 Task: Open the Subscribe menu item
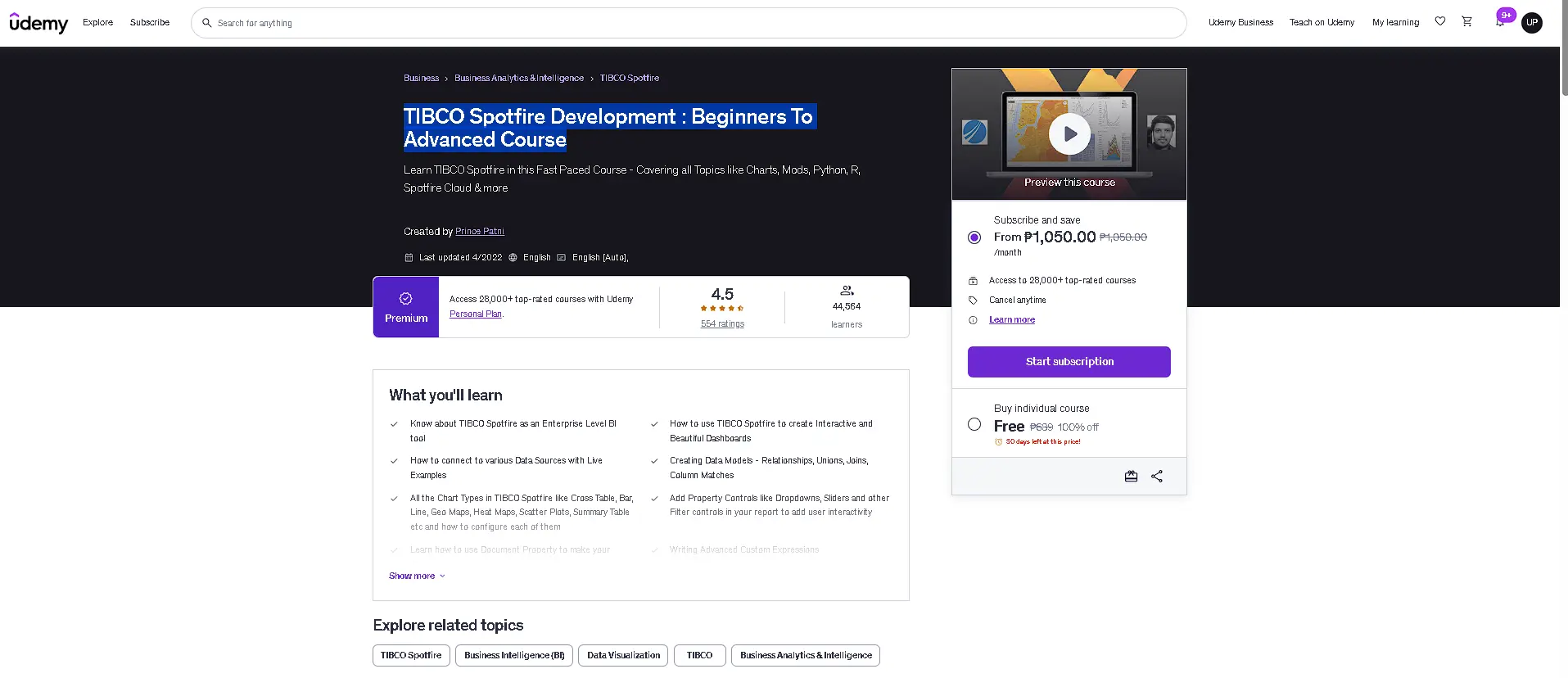click(150, 22)
